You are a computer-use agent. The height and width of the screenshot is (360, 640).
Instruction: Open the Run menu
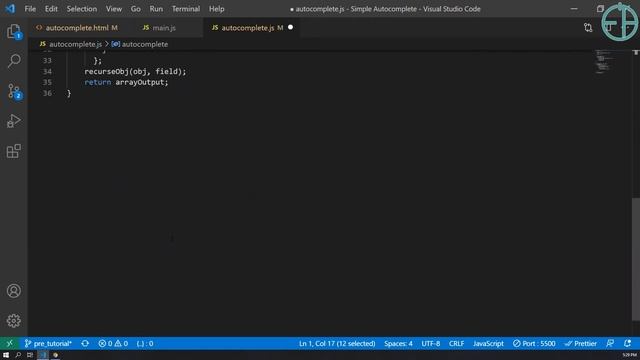(156, 9)
